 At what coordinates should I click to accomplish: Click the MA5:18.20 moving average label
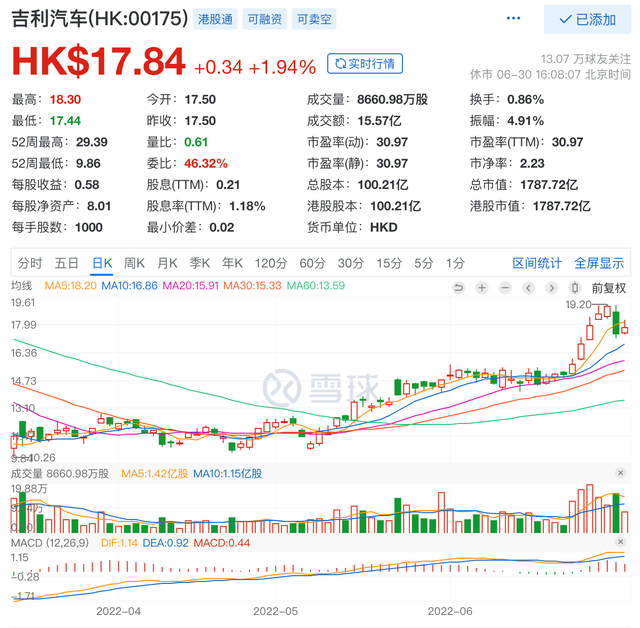(x=71, y=286)
